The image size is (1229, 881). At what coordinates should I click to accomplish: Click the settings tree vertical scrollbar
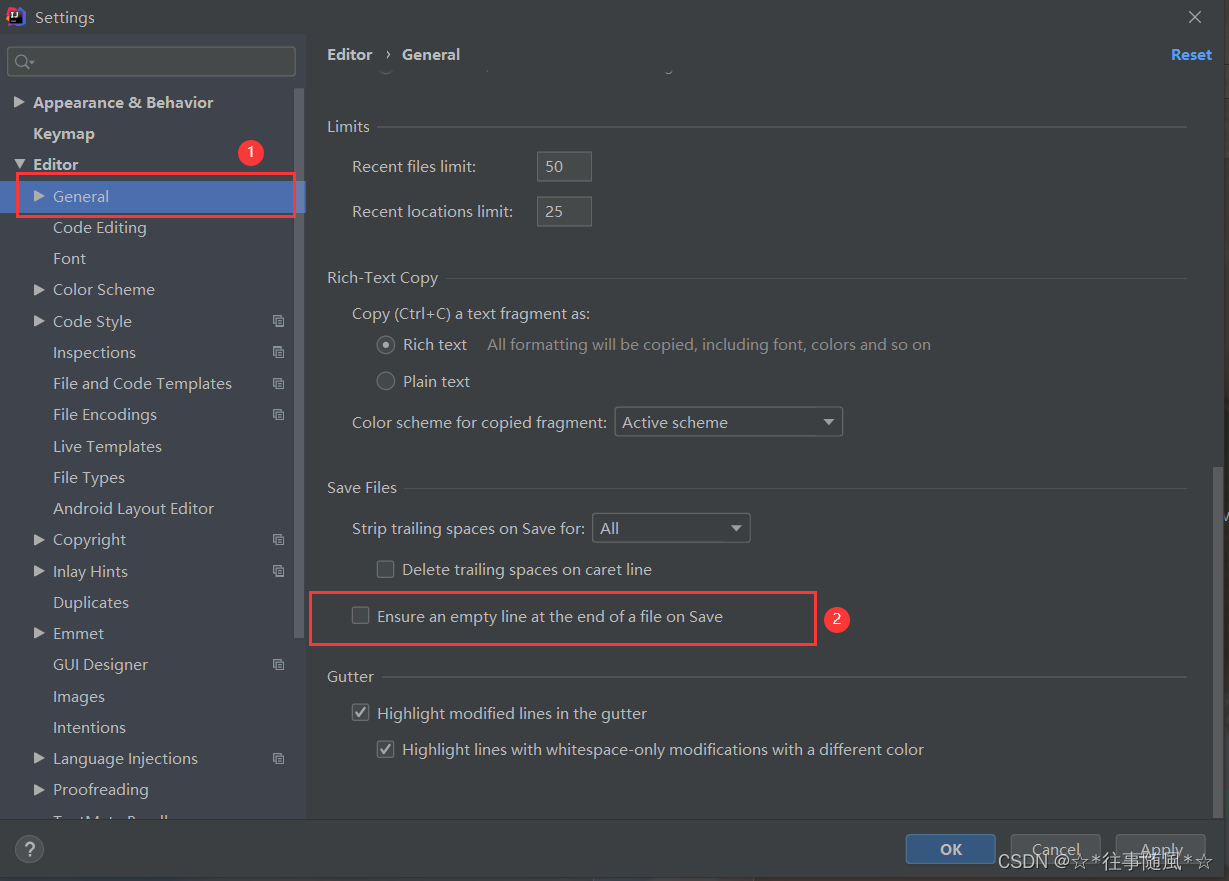[x=299, y=362]
